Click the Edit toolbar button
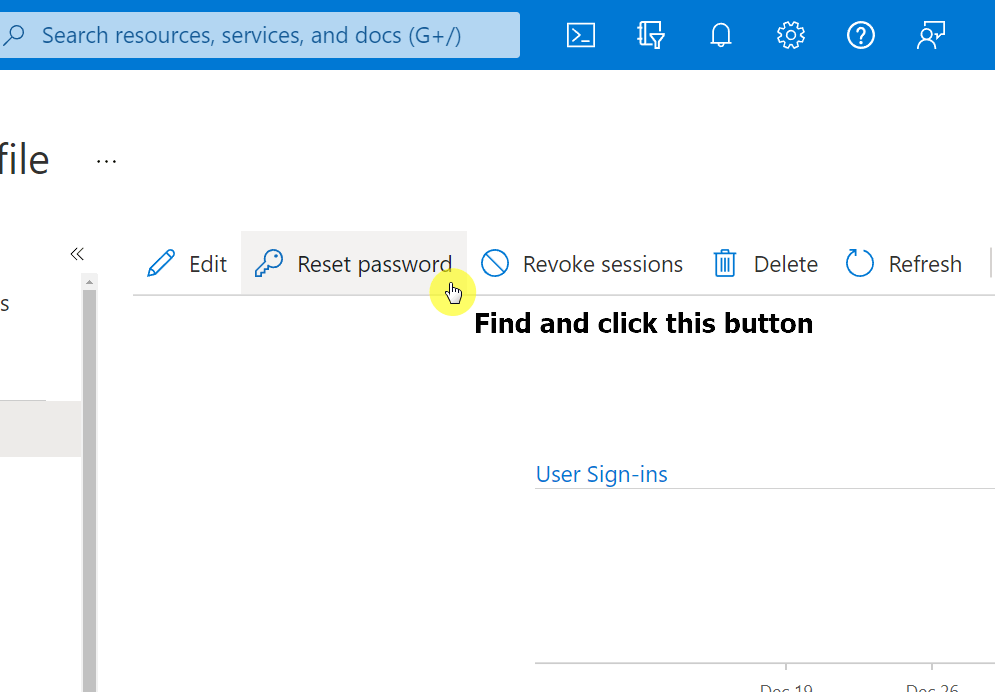Image resolution: width=995 pixels, height=692 pixels. 187,263
